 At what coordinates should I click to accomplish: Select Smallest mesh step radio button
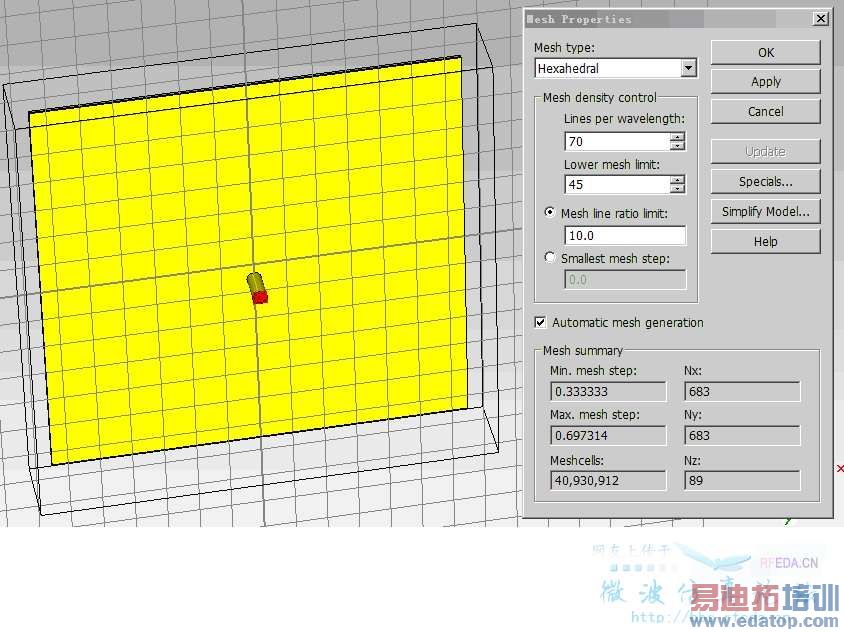click(550, 258)
